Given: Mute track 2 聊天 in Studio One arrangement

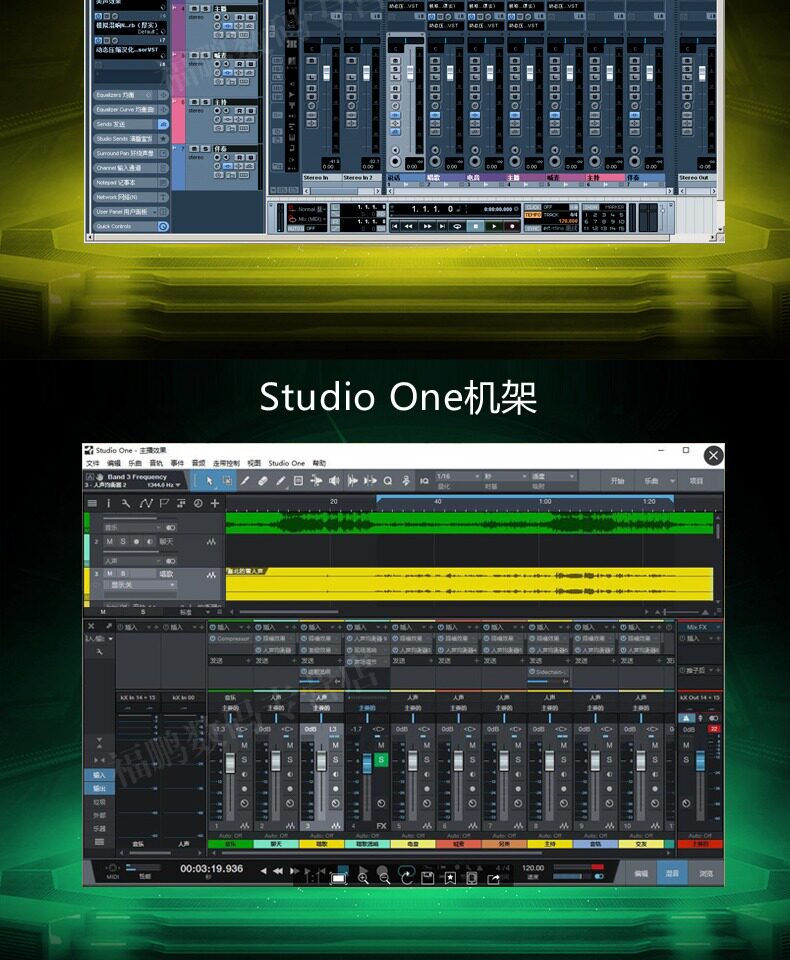Looking at the screenshot, I should [x=110, y=542].
